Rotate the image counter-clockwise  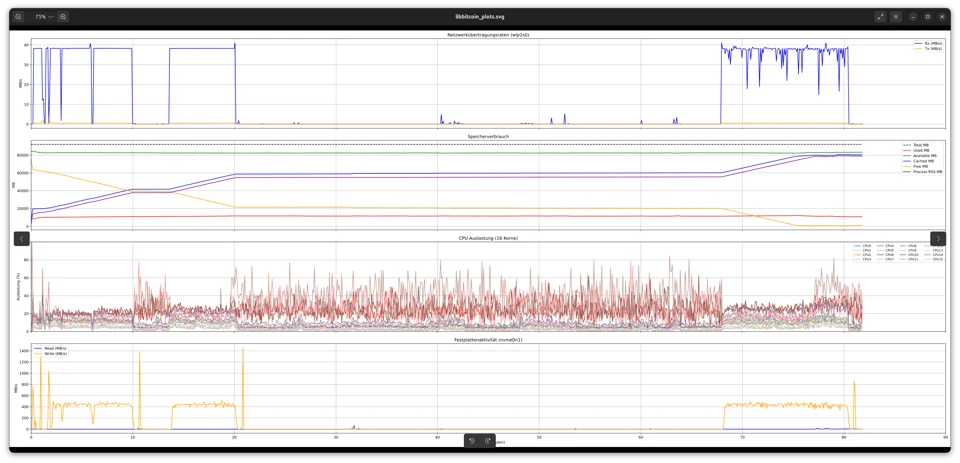tap(472, 440)
